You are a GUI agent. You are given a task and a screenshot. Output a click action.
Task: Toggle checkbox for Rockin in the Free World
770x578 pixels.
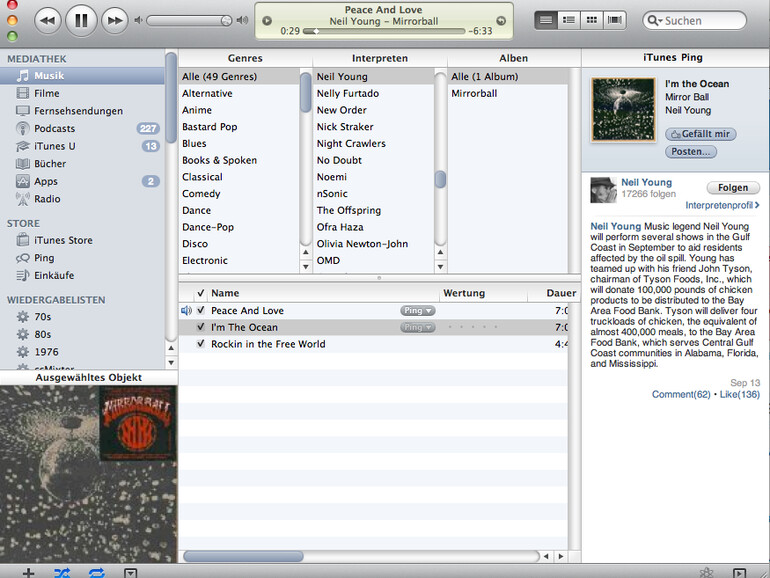pos(200,344)
